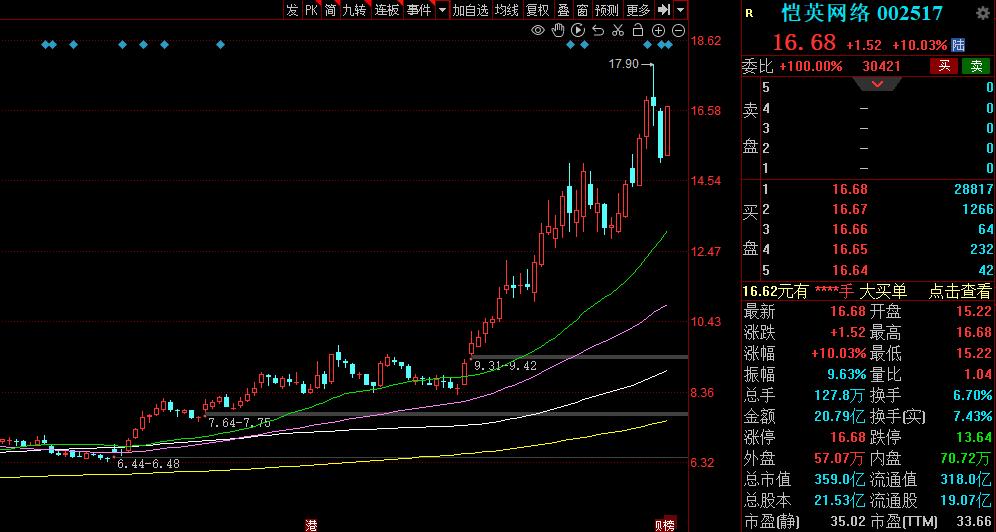Click bid level 1 price 16.68
Image resolution: width=996 pixels, height=532 pixels.
[849, 189]
